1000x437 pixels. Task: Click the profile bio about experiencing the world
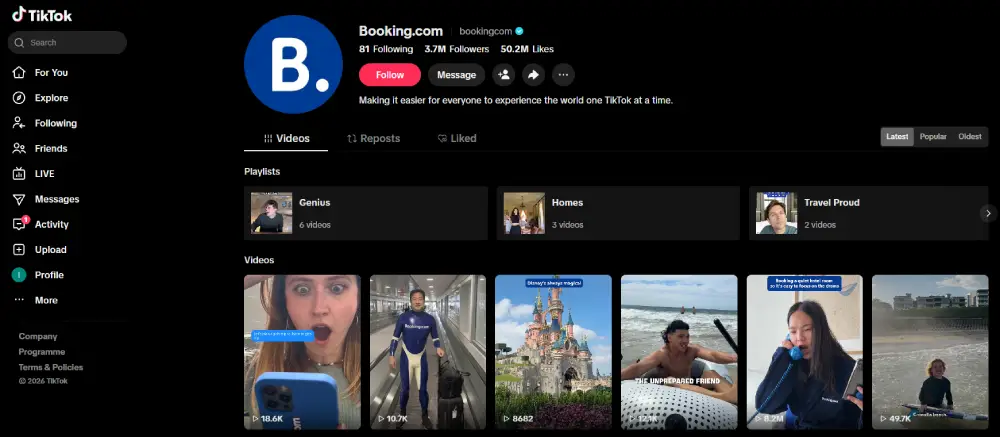(516, 100)
